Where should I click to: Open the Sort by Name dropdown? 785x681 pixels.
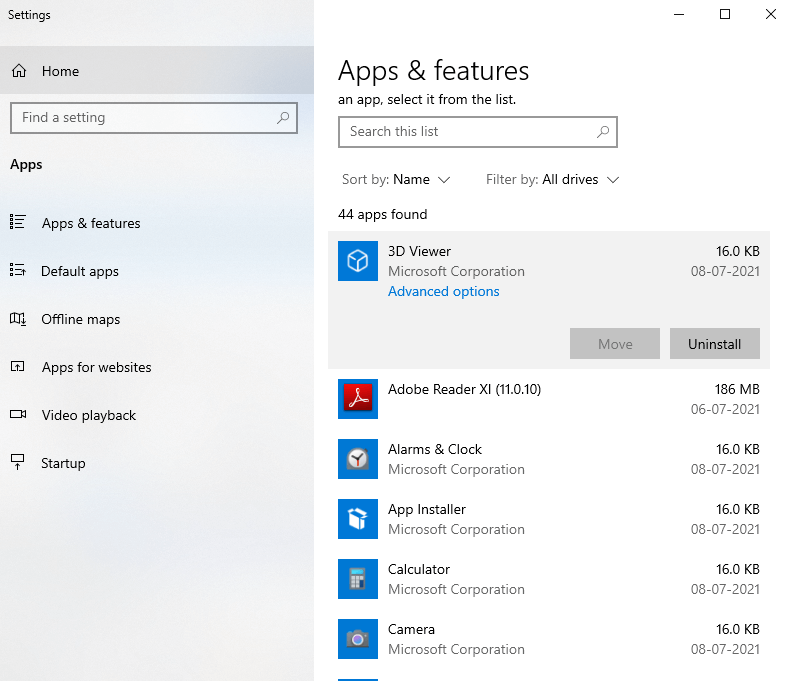tap(396, 179)
